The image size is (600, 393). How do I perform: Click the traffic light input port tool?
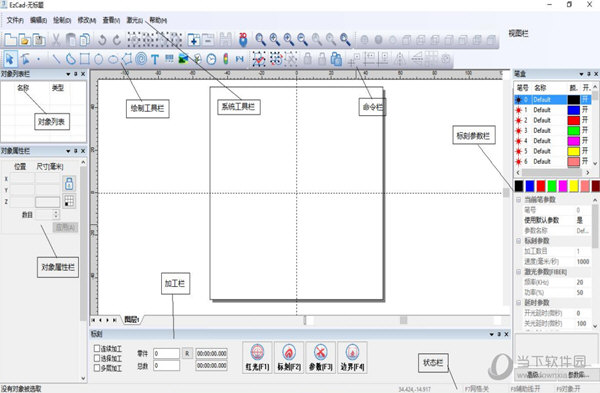tap(225, 59)
